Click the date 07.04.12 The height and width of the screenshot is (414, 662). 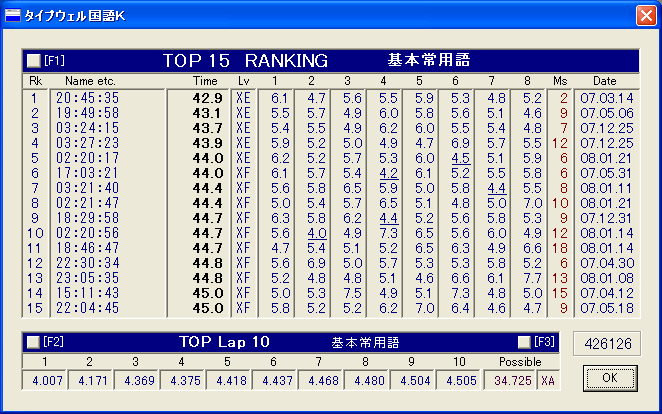tap(607, 293)
